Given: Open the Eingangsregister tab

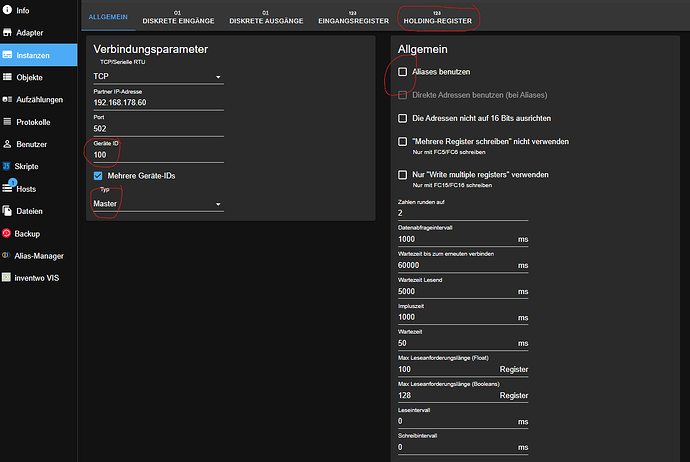Looking at the screenshot, I should point(353,17).
